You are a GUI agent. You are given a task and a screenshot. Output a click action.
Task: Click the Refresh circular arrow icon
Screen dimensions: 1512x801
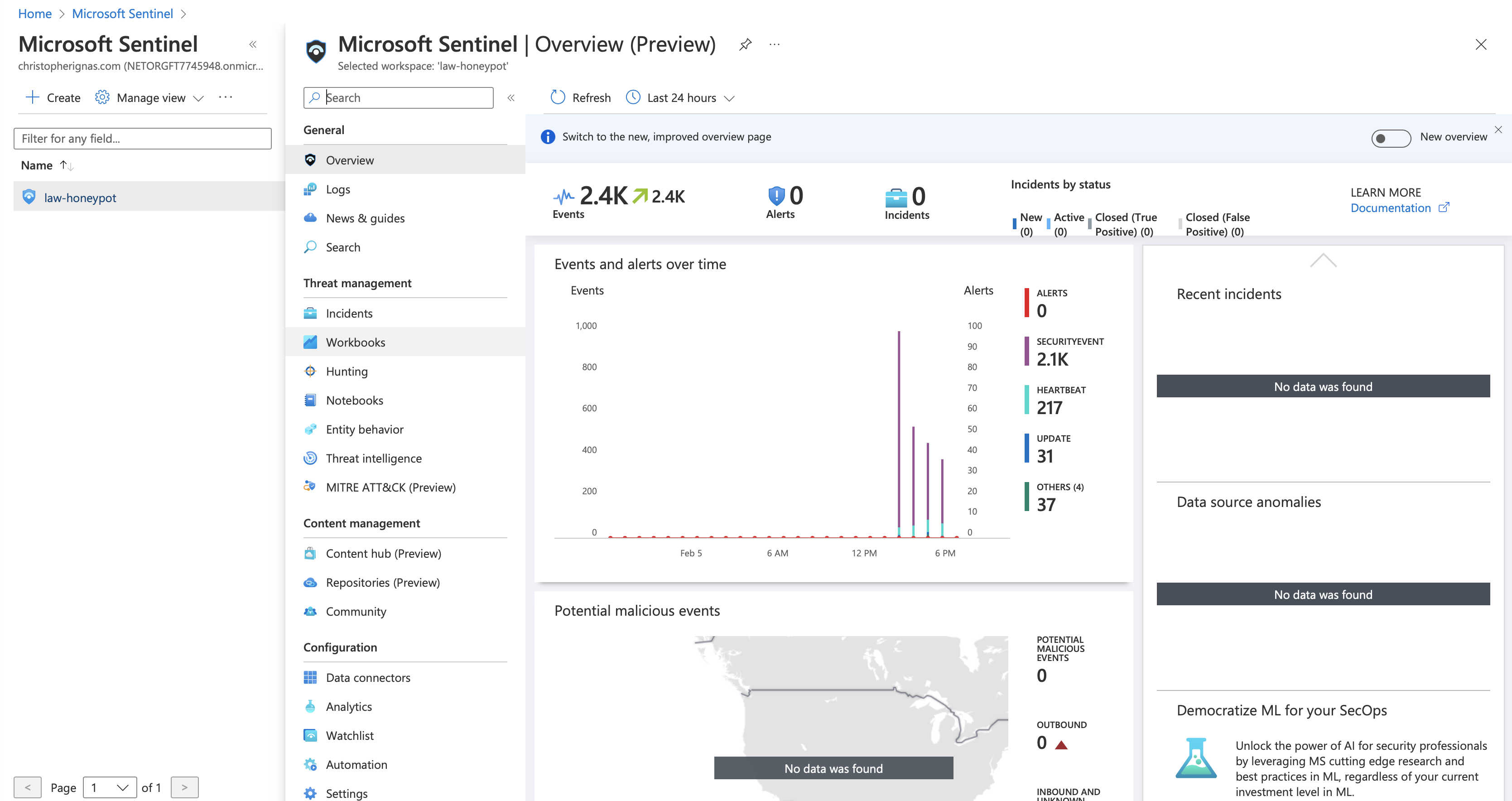(x=558, y=97)
